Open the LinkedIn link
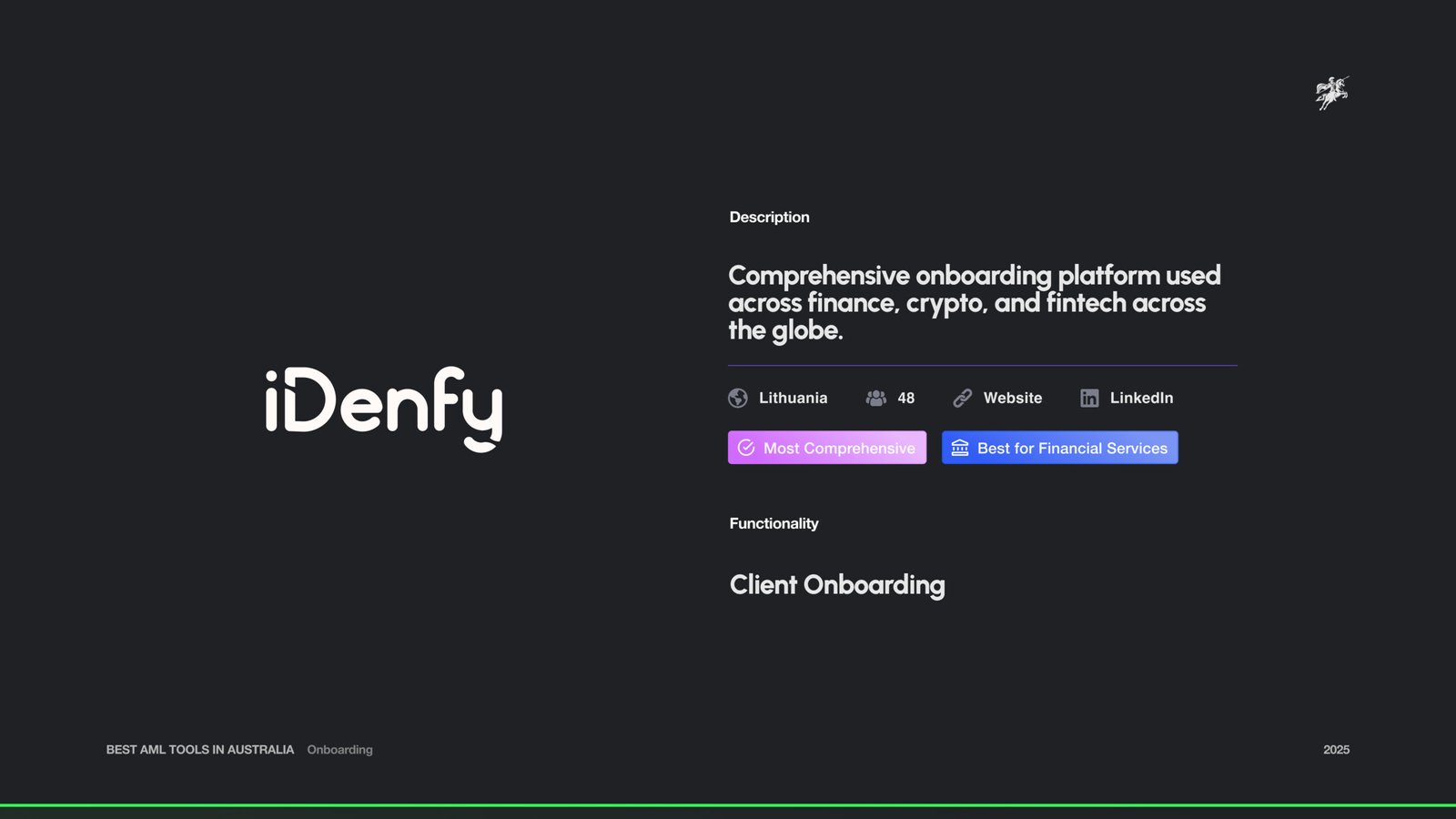 [1141, 398]
